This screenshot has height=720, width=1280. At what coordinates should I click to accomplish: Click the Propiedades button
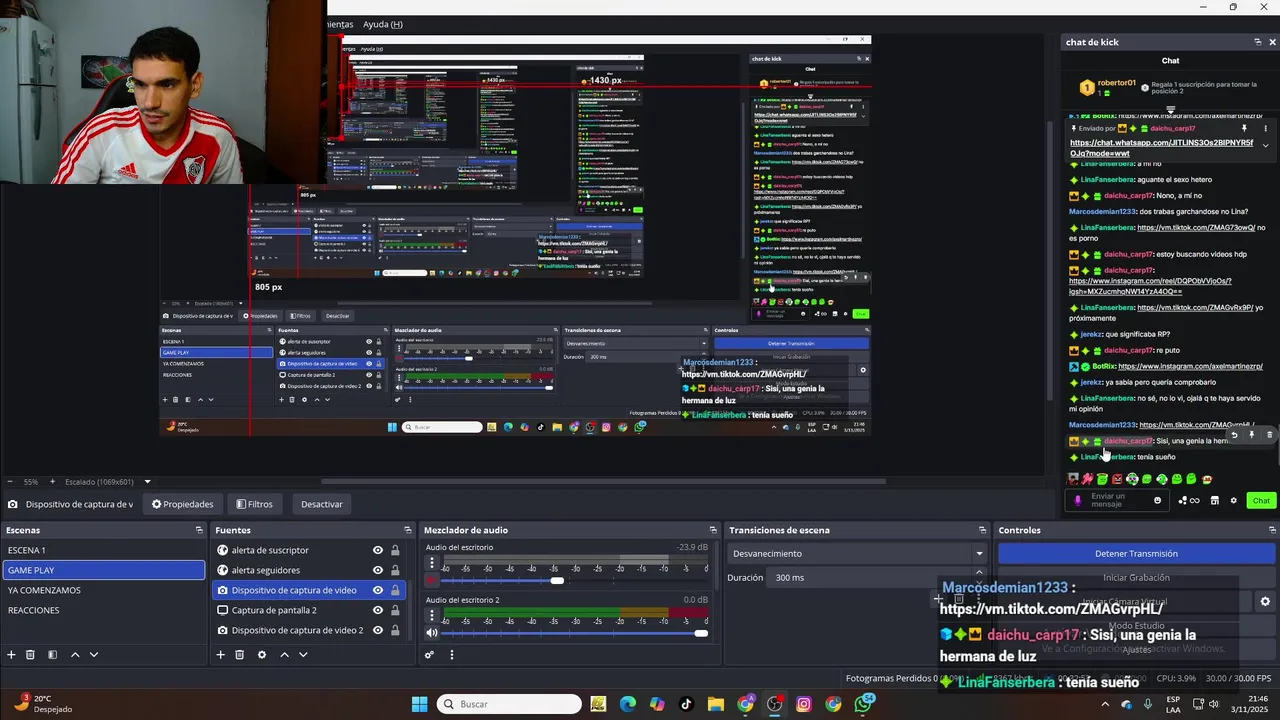(x=182, y=504)
